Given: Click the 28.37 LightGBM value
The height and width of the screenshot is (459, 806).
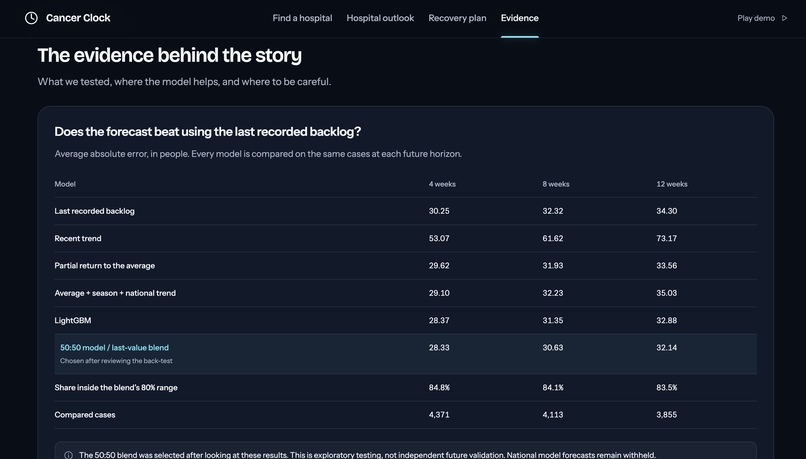Looking at the screenshot, I should [439, 320].
